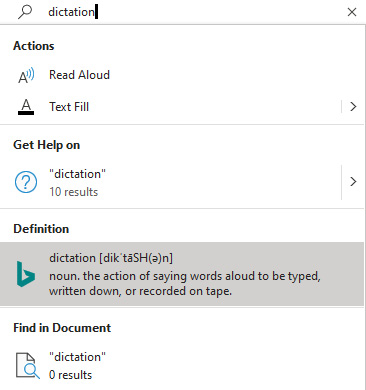Select the Read Aloud action
Image resolution: width=366 pixels, height=390 pixels.
coord(182,75)
